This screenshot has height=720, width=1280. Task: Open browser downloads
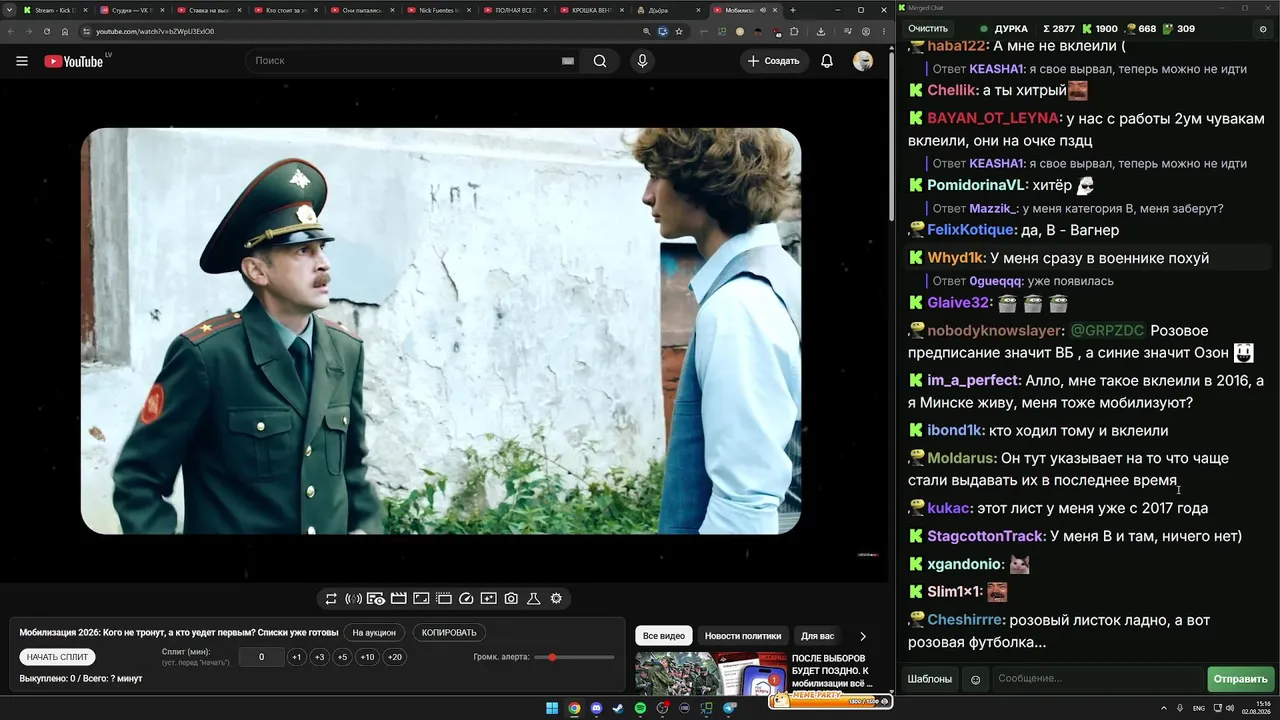click(821, 31)
